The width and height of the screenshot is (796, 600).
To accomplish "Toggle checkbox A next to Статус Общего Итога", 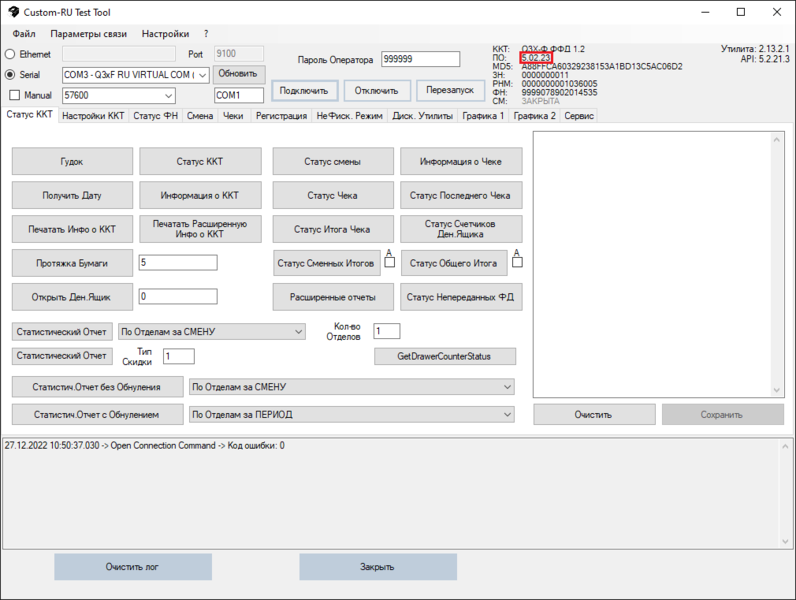I will (x=517, y=263).
